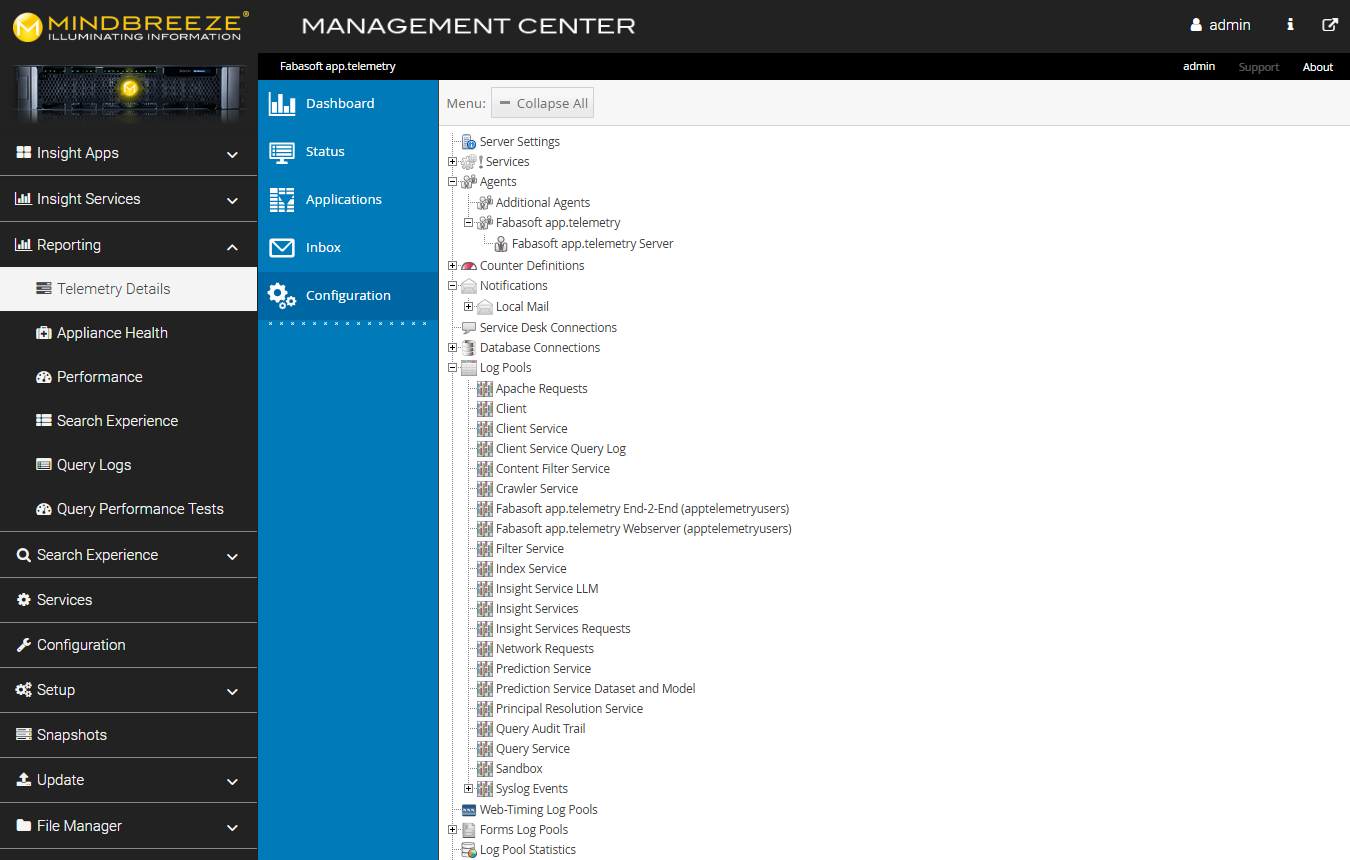1350x860 pixels.
Task: Click the Applications grid icon
Action: point(282,200)
